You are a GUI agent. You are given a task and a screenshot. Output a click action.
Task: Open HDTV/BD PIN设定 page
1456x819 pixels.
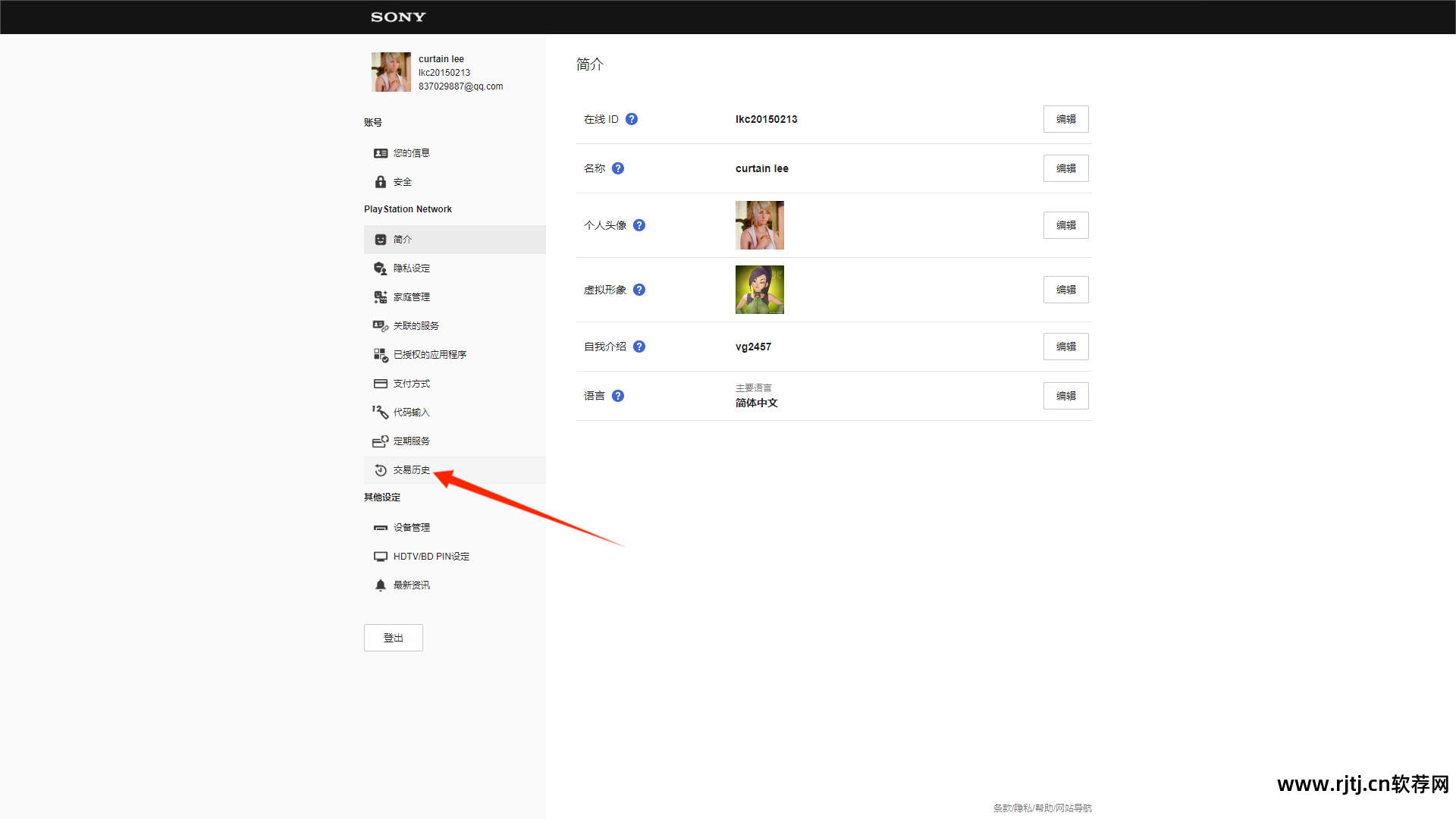431,557
